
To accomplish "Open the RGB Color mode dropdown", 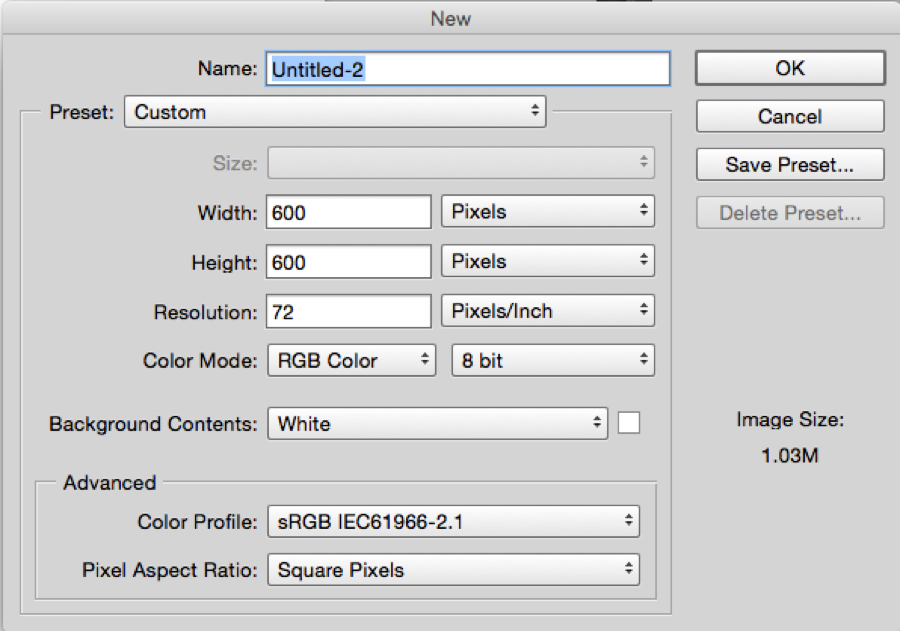I will (x=351, y=360).
